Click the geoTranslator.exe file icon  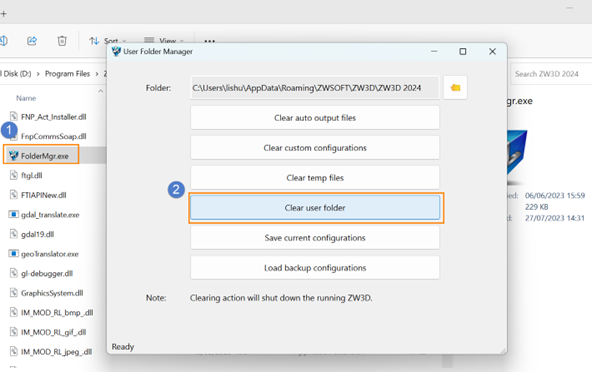pyautogui.click(x=14, y=253)
